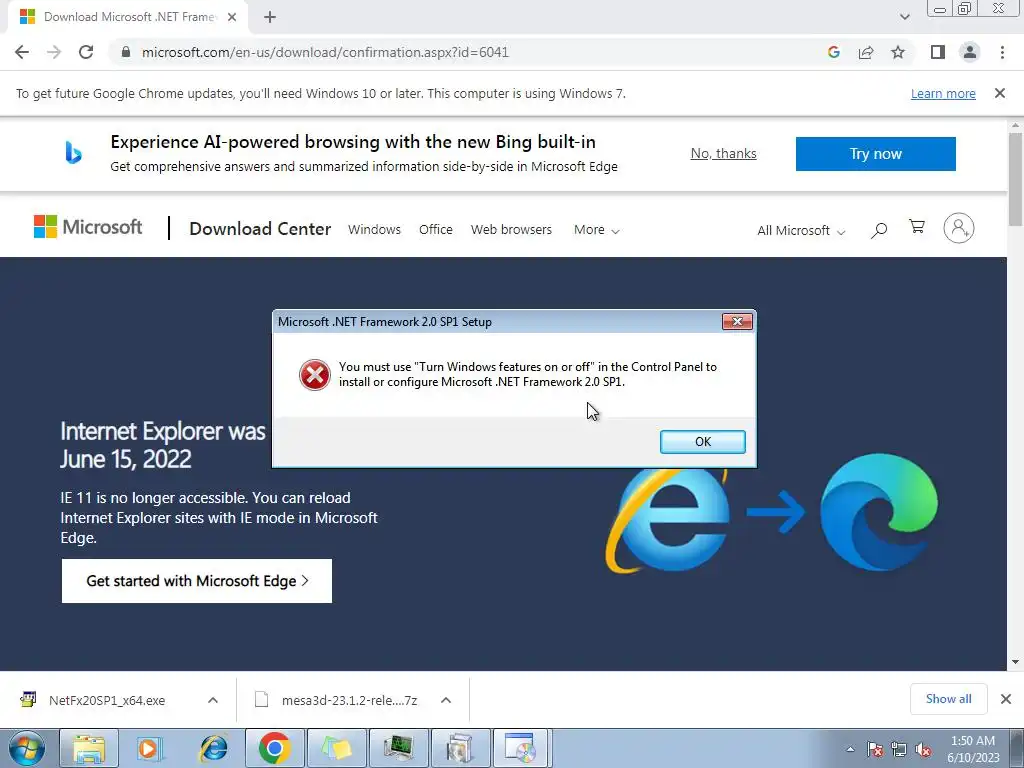Screen dimensions: 1024x768
Task: Click the installer package taskbar icon
Action: (x=460, y=748)
